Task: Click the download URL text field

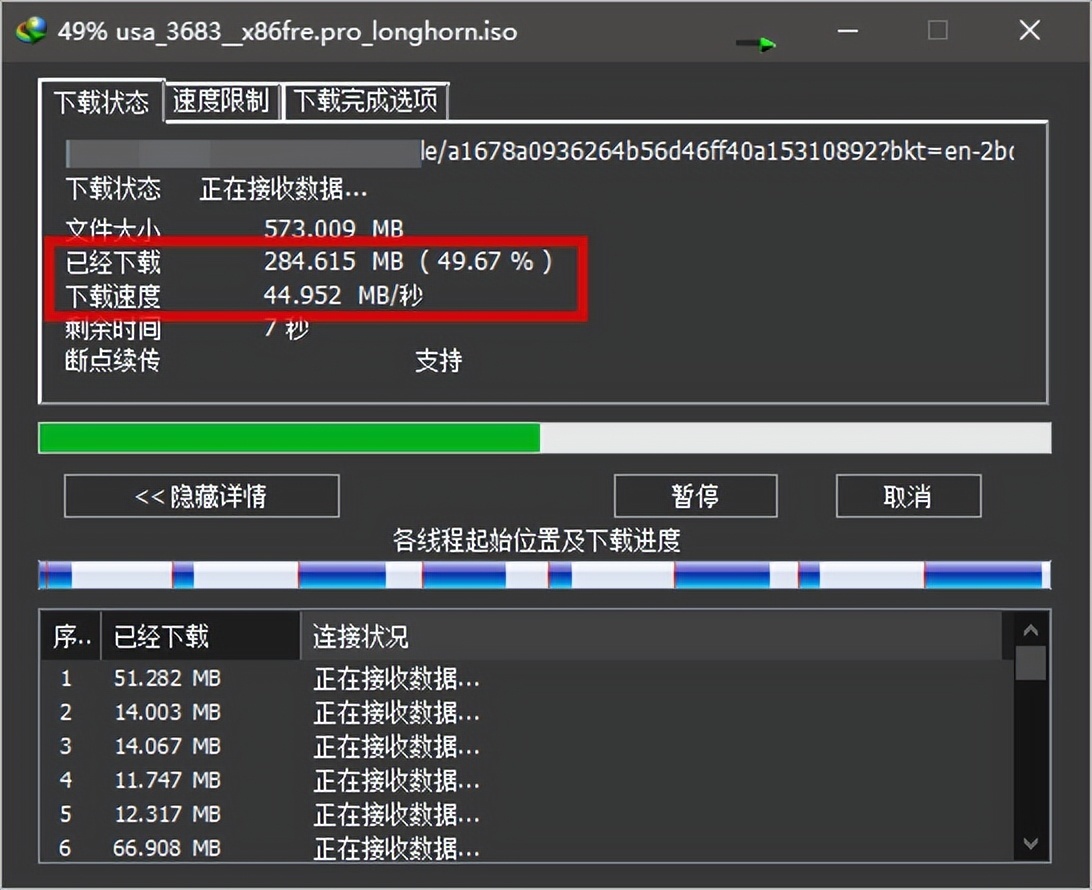Action: click(x=540, y=153)
